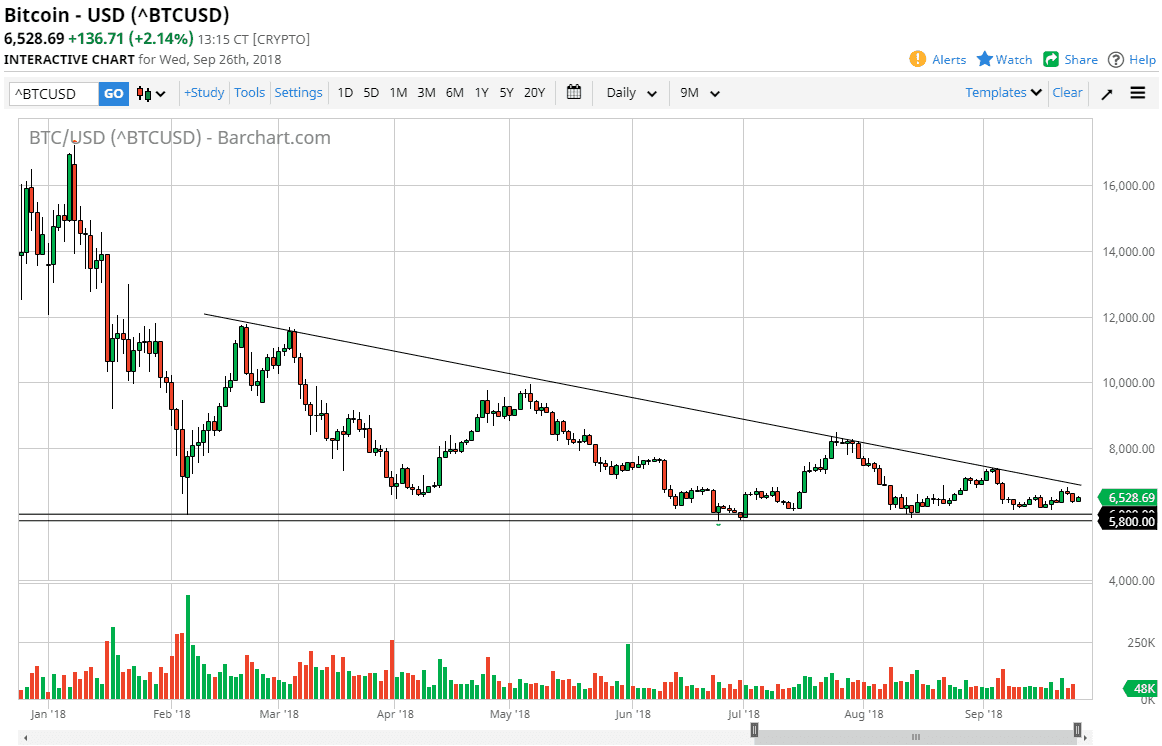Expand the Templates dropdown
Viewport: 1162px width, 746px height.
click(1003, 92)
